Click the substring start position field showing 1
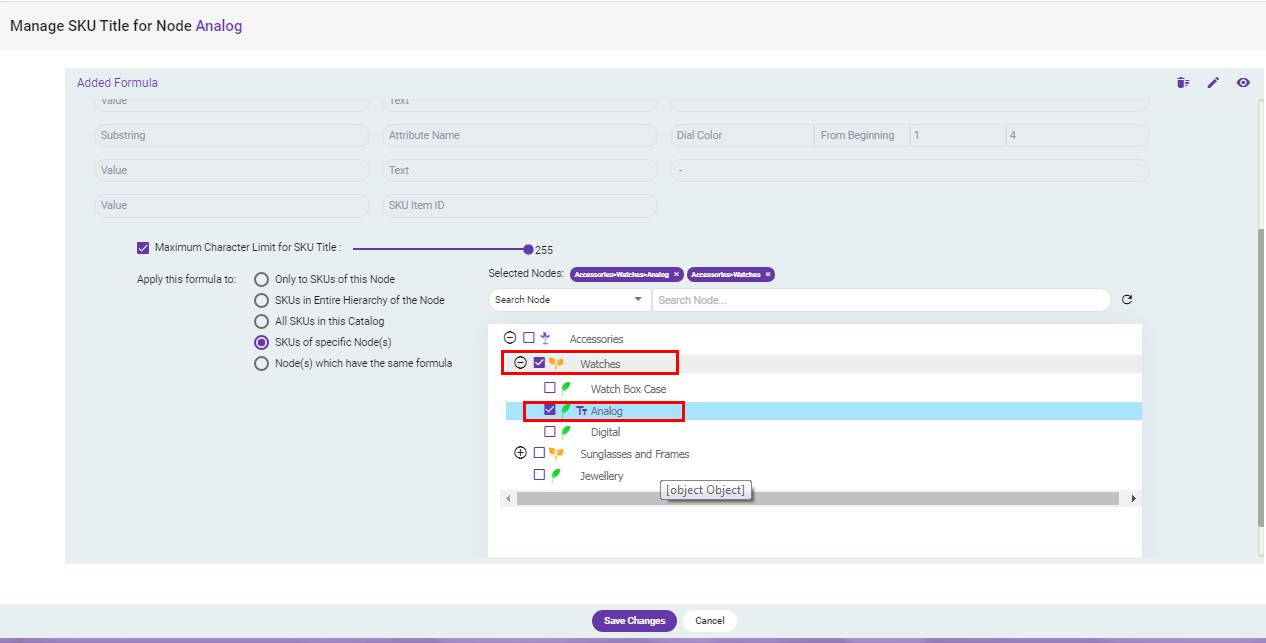The width and height of the screenshot is (1266, 643). click(x=957, y=135)
